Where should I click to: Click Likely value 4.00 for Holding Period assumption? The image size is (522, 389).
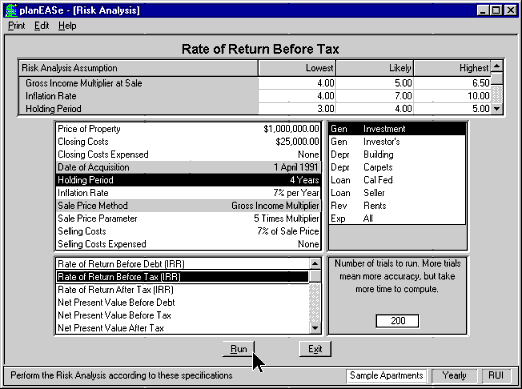pos(375,109)
